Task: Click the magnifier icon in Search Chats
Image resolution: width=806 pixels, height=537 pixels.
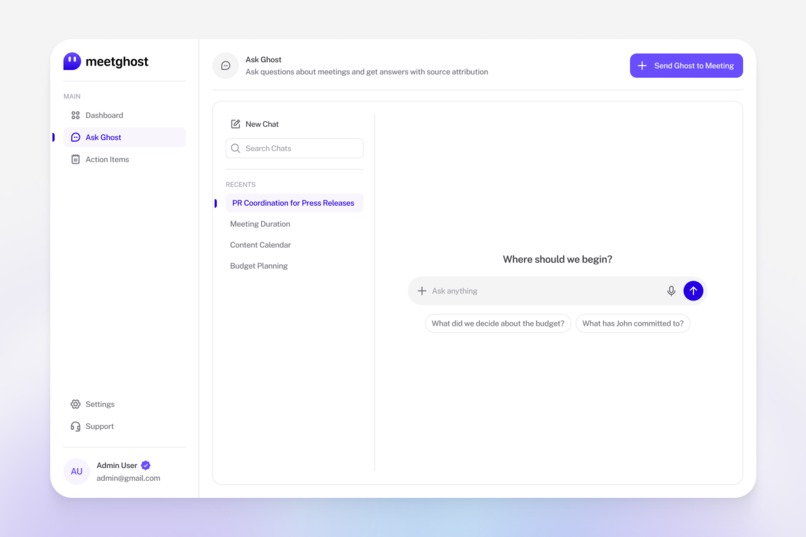Action: [235, 148]
